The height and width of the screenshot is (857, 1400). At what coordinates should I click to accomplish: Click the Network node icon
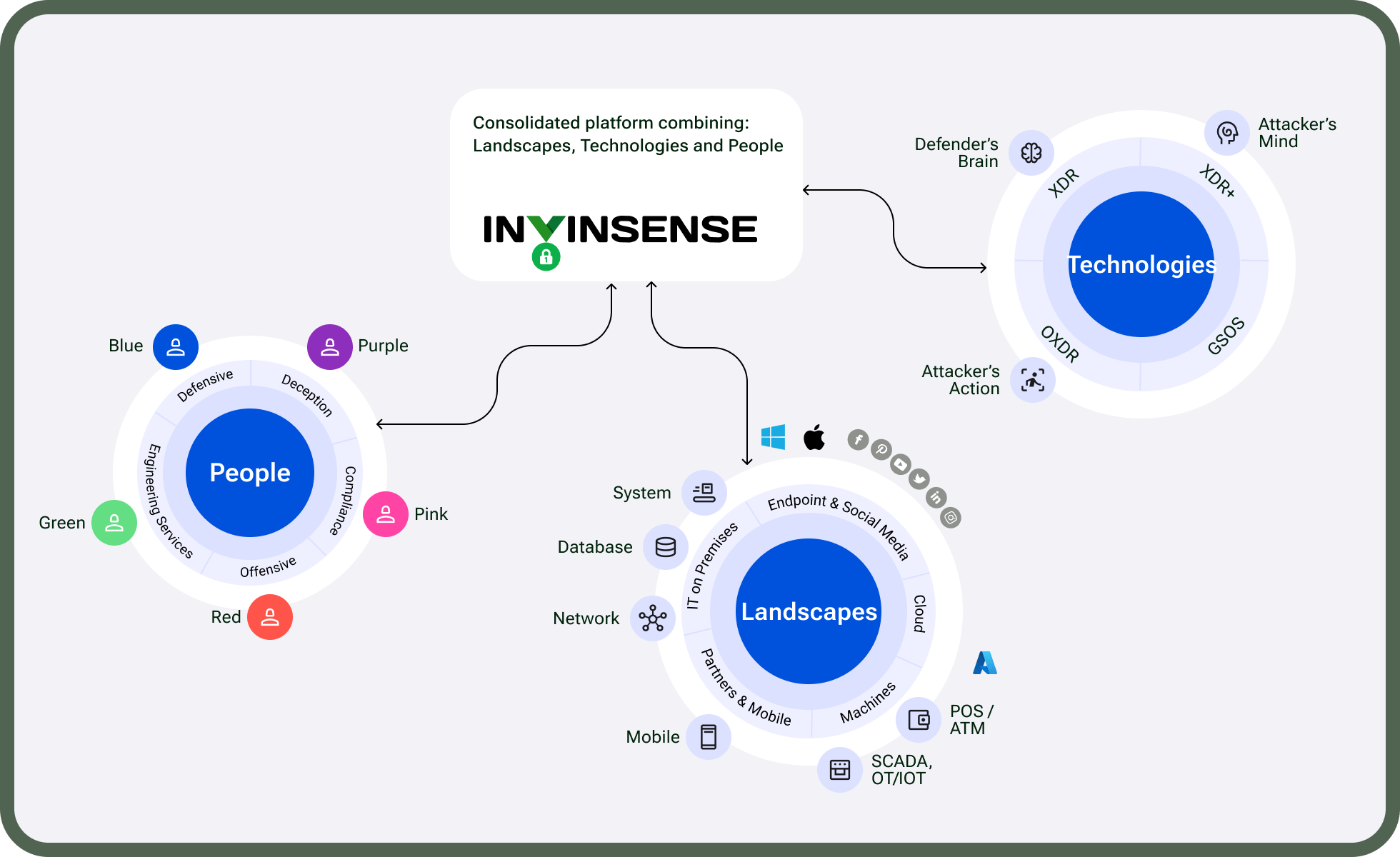click(x=653, y=618)
